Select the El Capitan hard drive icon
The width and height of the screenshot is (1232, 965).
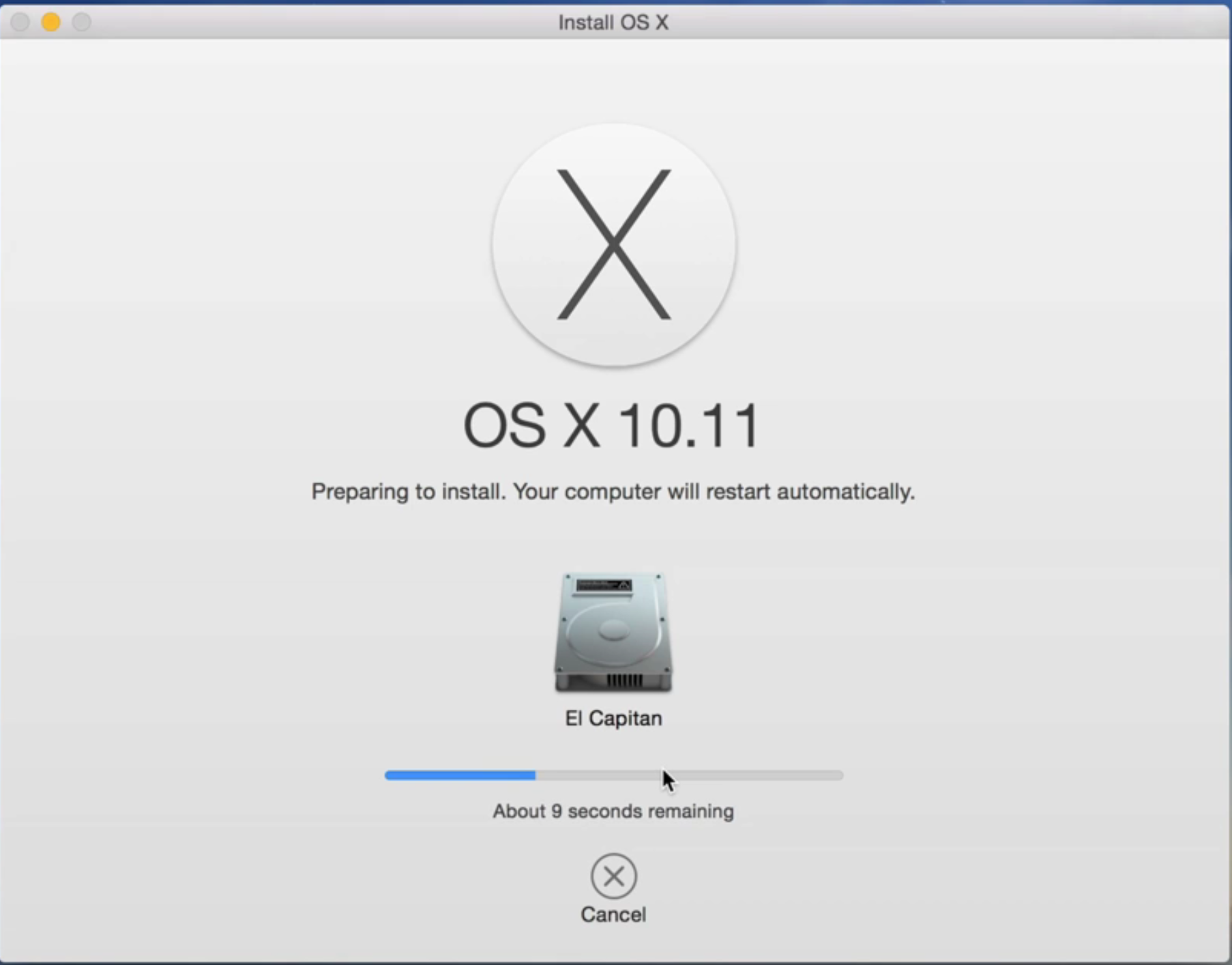pyautogui.click(x=613, y=632)
